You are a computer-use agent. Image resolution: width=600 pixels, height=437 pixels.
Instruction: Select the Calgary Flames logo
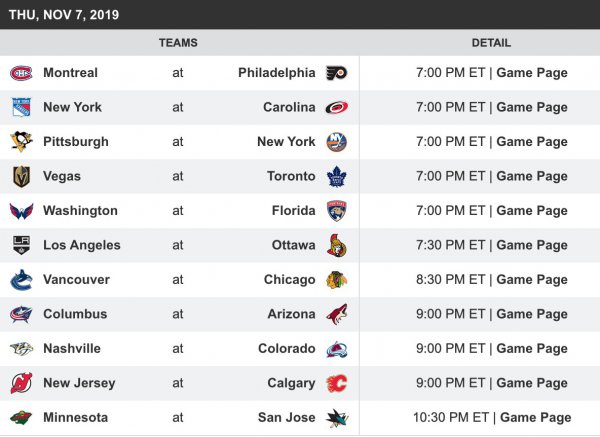pos(336,383)
